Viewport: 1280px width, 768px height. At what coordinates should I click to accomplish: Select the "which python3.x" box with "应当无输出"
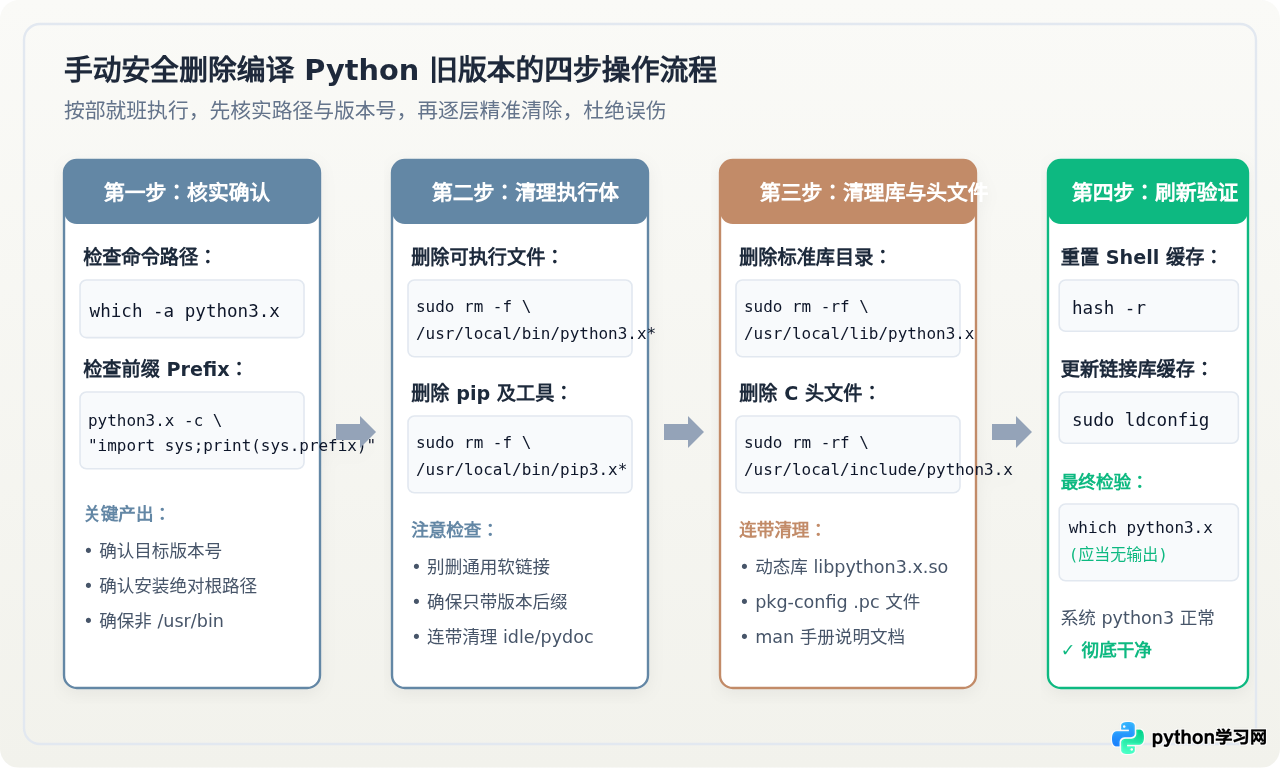click(1148, 542)
